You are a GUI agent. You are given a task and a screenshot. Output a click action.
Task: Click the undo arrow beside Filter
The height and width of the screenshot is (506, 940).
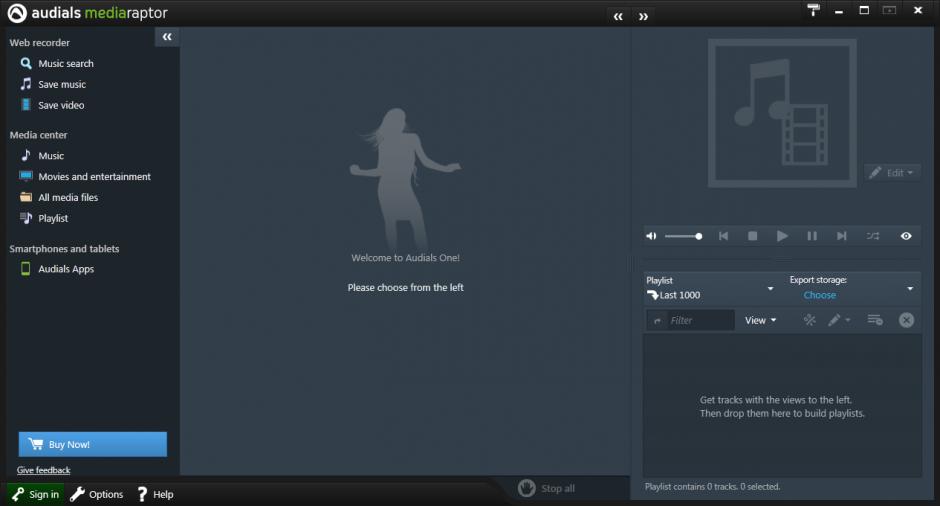[657, 321]
